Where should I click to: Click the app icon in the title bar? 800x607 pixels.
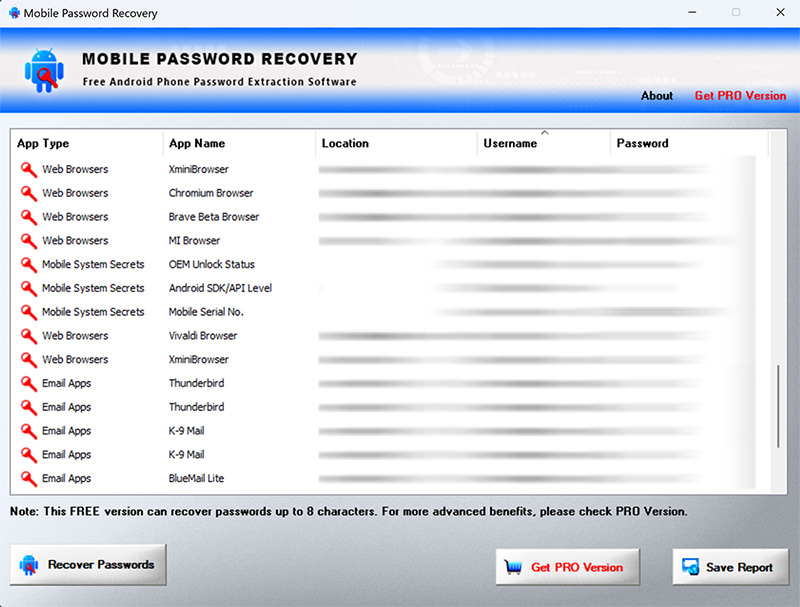[x=14, y=13]
